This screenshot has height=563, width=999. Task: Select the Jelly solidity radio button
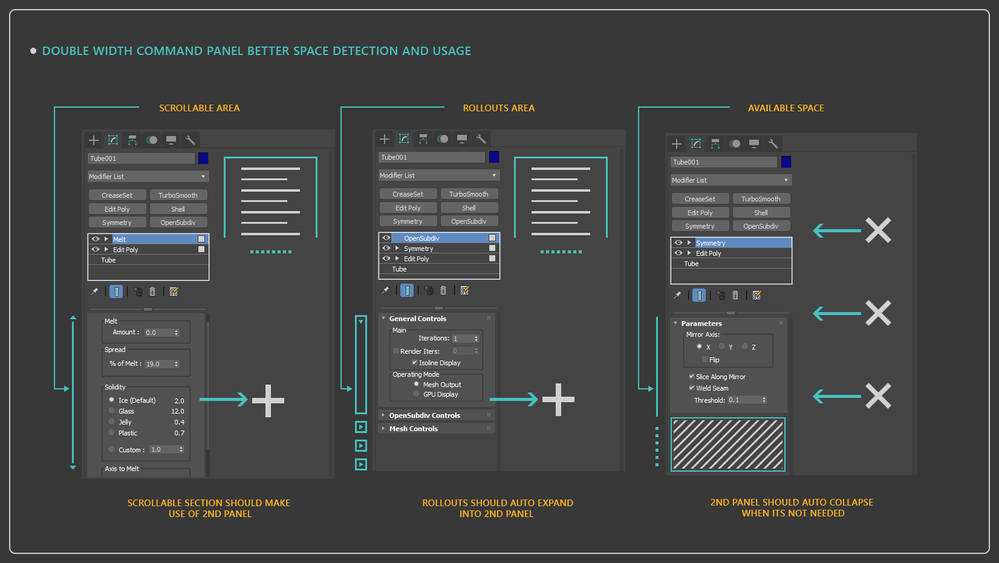pos(111,422)
